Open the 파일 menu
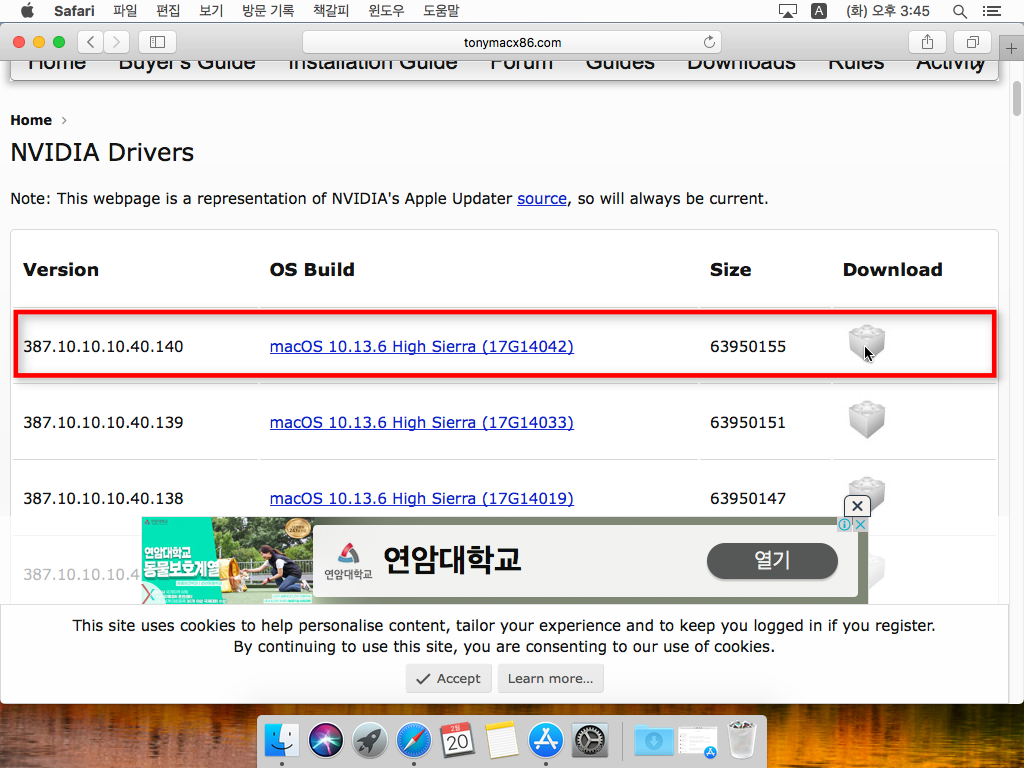 tap(125, 11)
